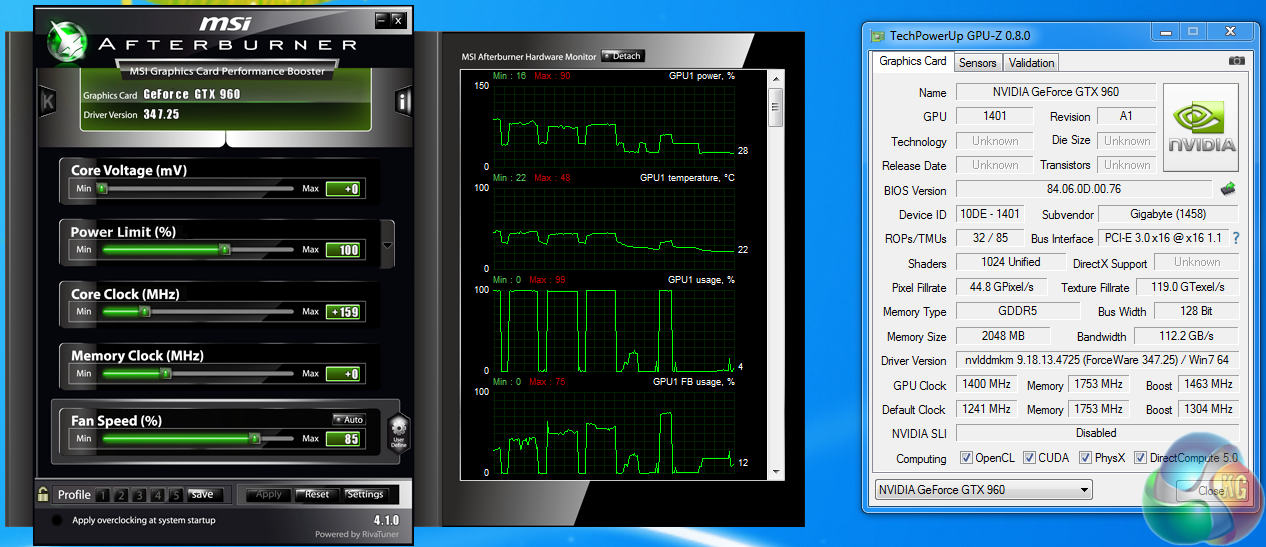Close GPU-Z with the Close button
The width and height of the screenshot is (1266, 547).
[x=1211, y=491]
